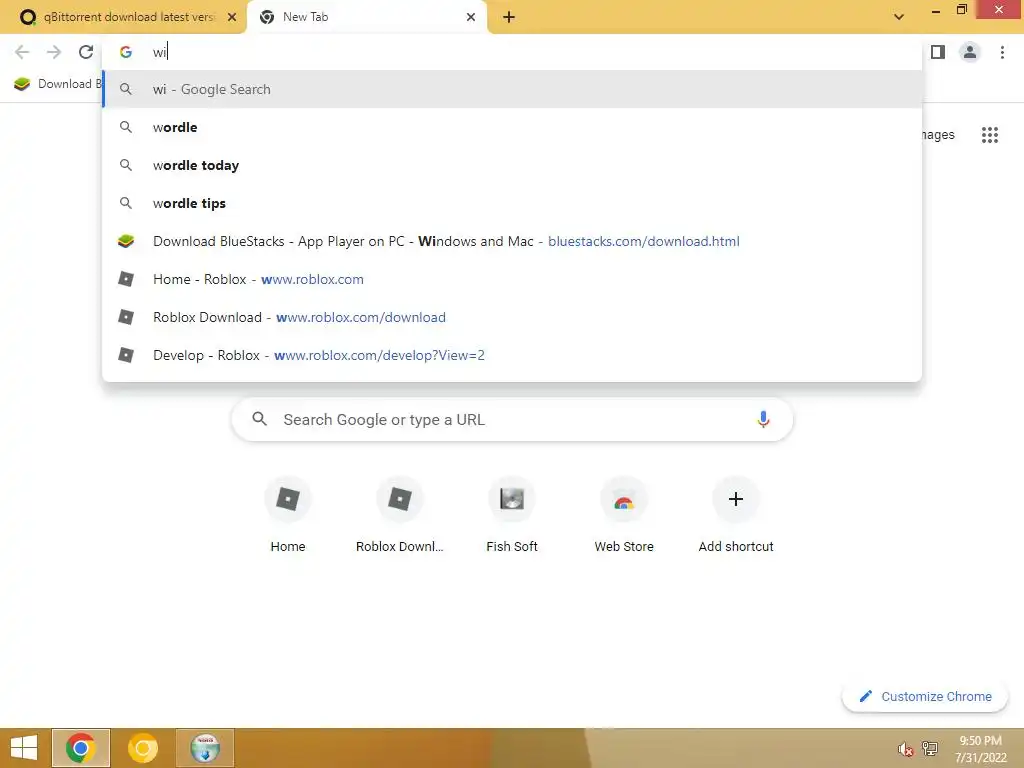Open the Windows Start button
This screenshot has height=768, width=1024.
click(x=24, y=748)
